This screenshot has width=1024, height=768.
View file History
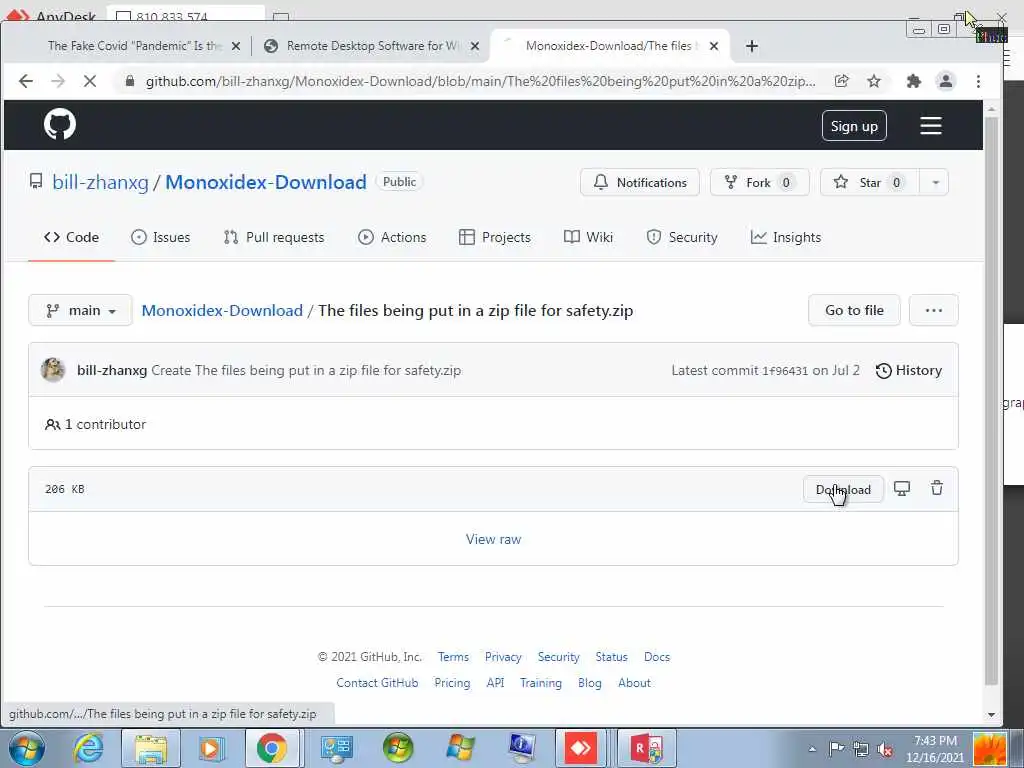(908, 370)
